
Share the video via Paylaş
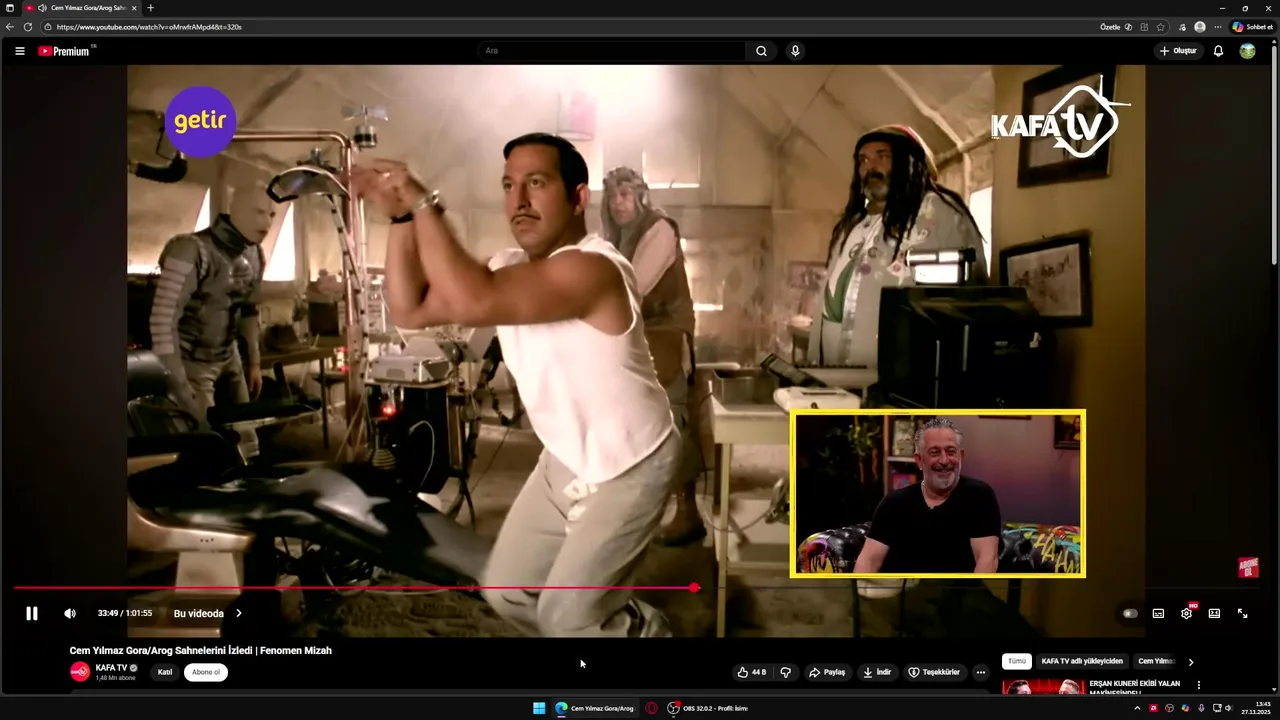coord(827,672)
